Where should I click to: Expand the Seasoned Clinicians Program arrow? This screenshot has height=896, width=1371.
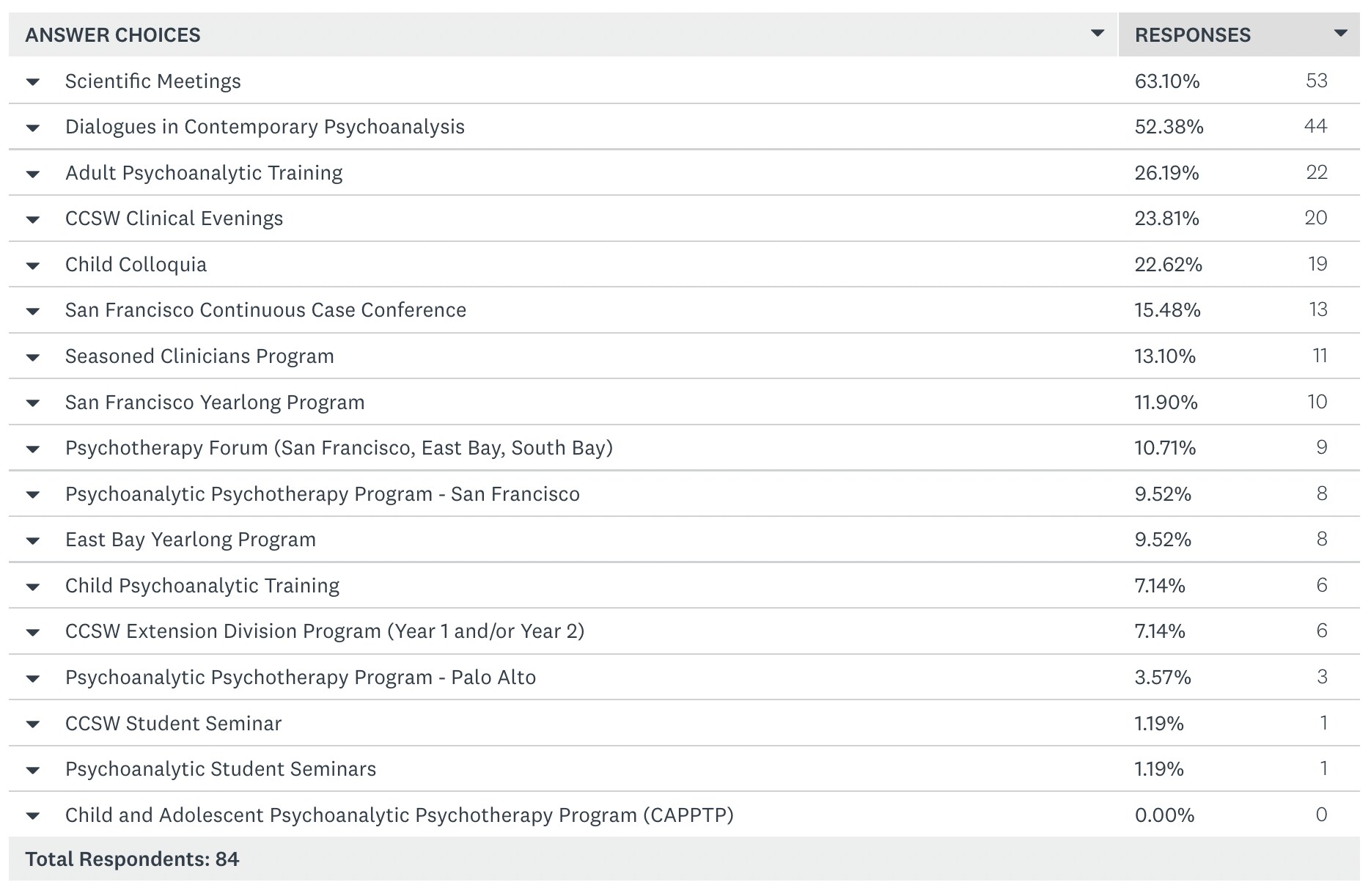33,358
